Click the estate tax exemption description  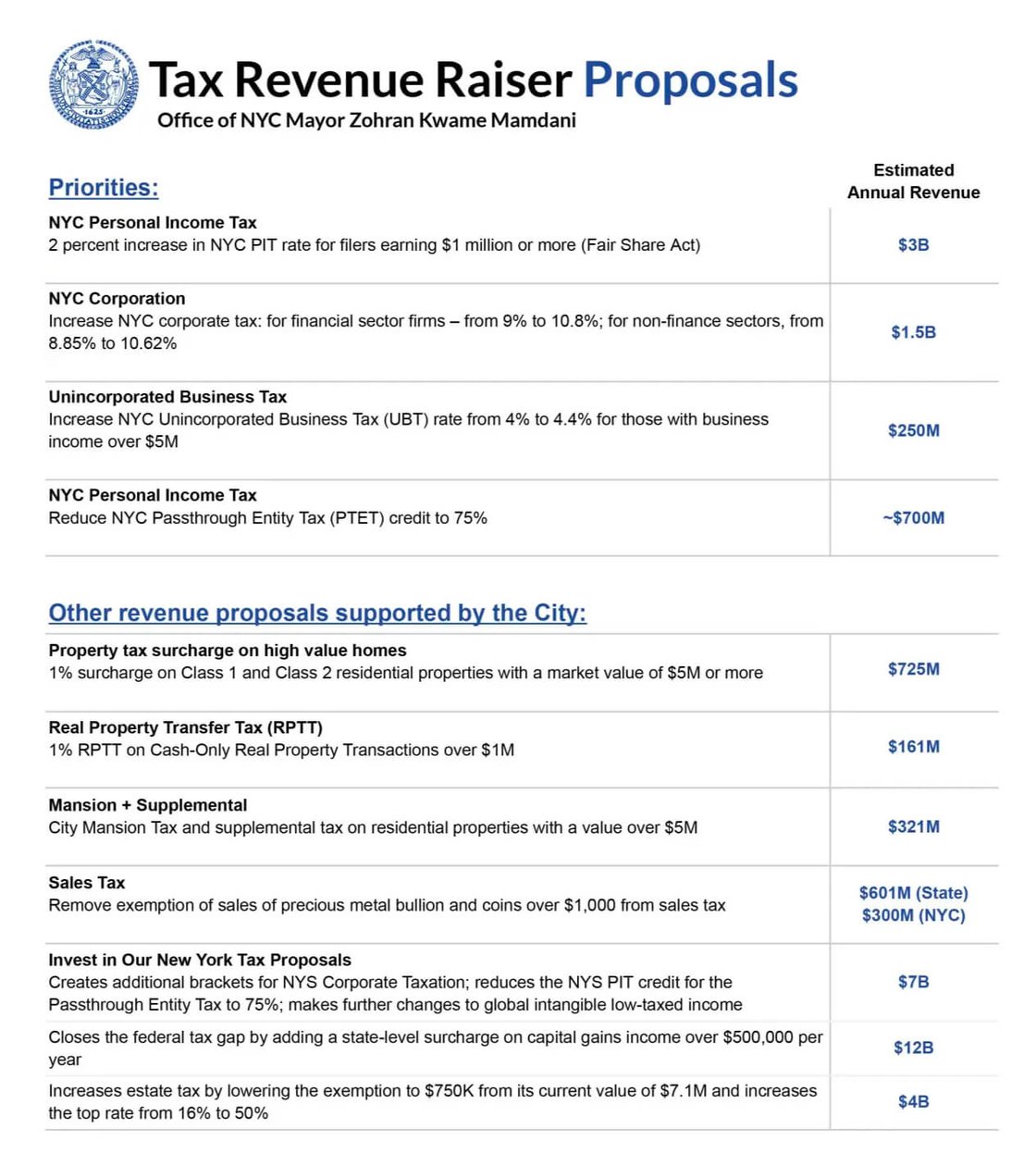tap(433, 1102)
